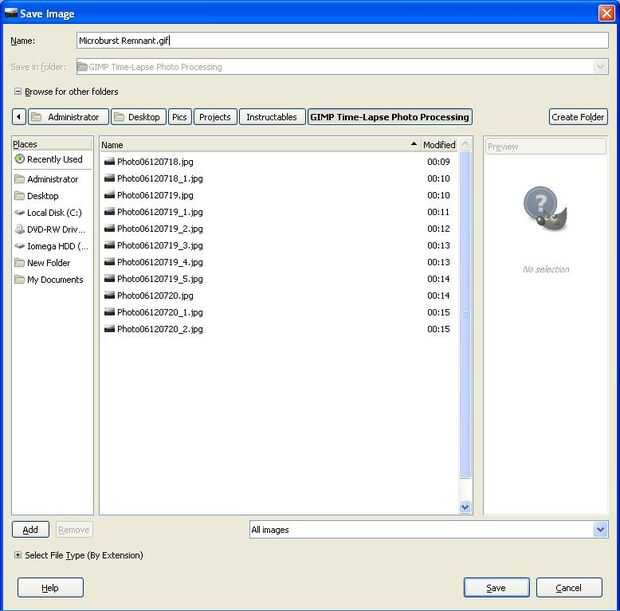Go to Instructables path button
This screenshot has height=611, width=620.
(272, 117)
